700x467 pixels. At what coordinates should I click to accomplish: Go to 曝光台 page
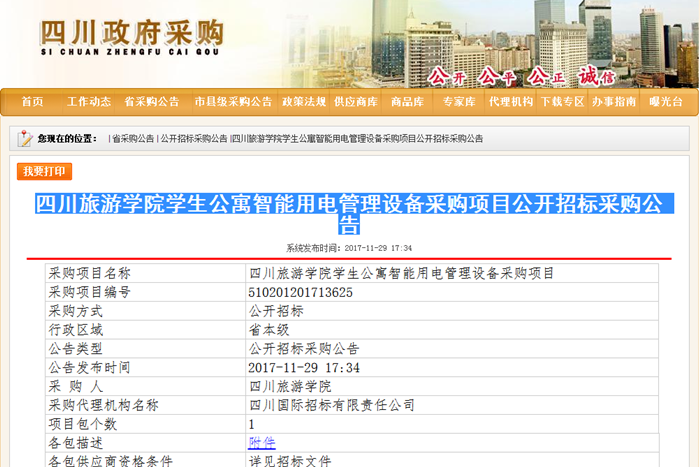666,102
